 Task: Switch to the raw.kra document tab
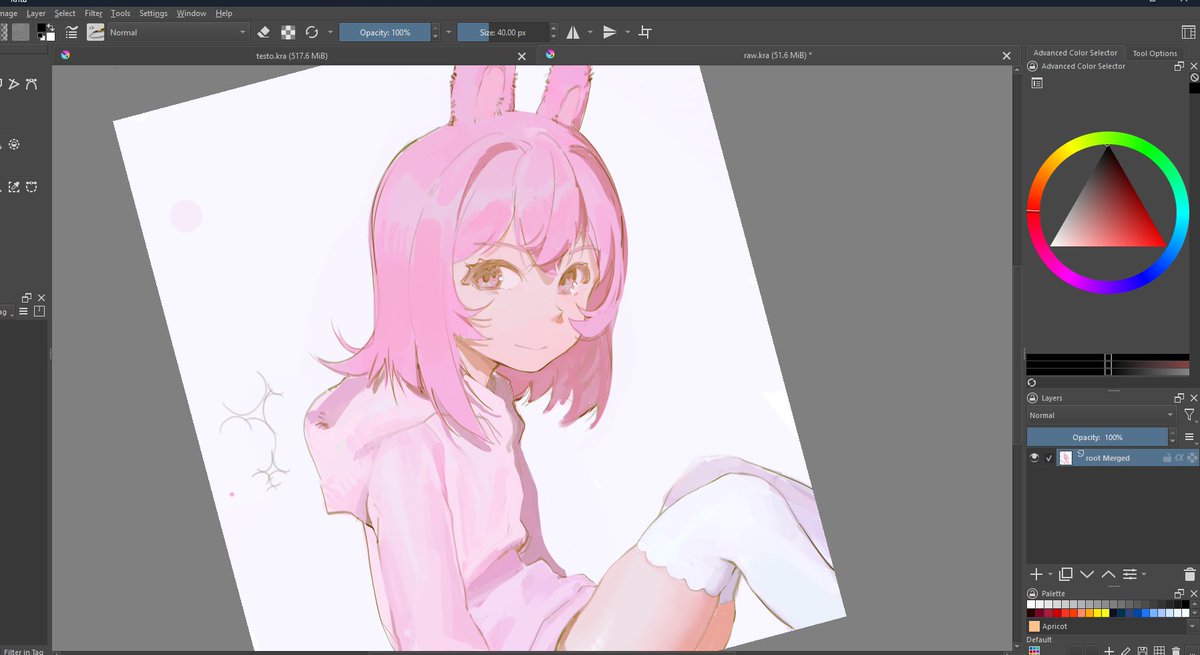[778, 55]
